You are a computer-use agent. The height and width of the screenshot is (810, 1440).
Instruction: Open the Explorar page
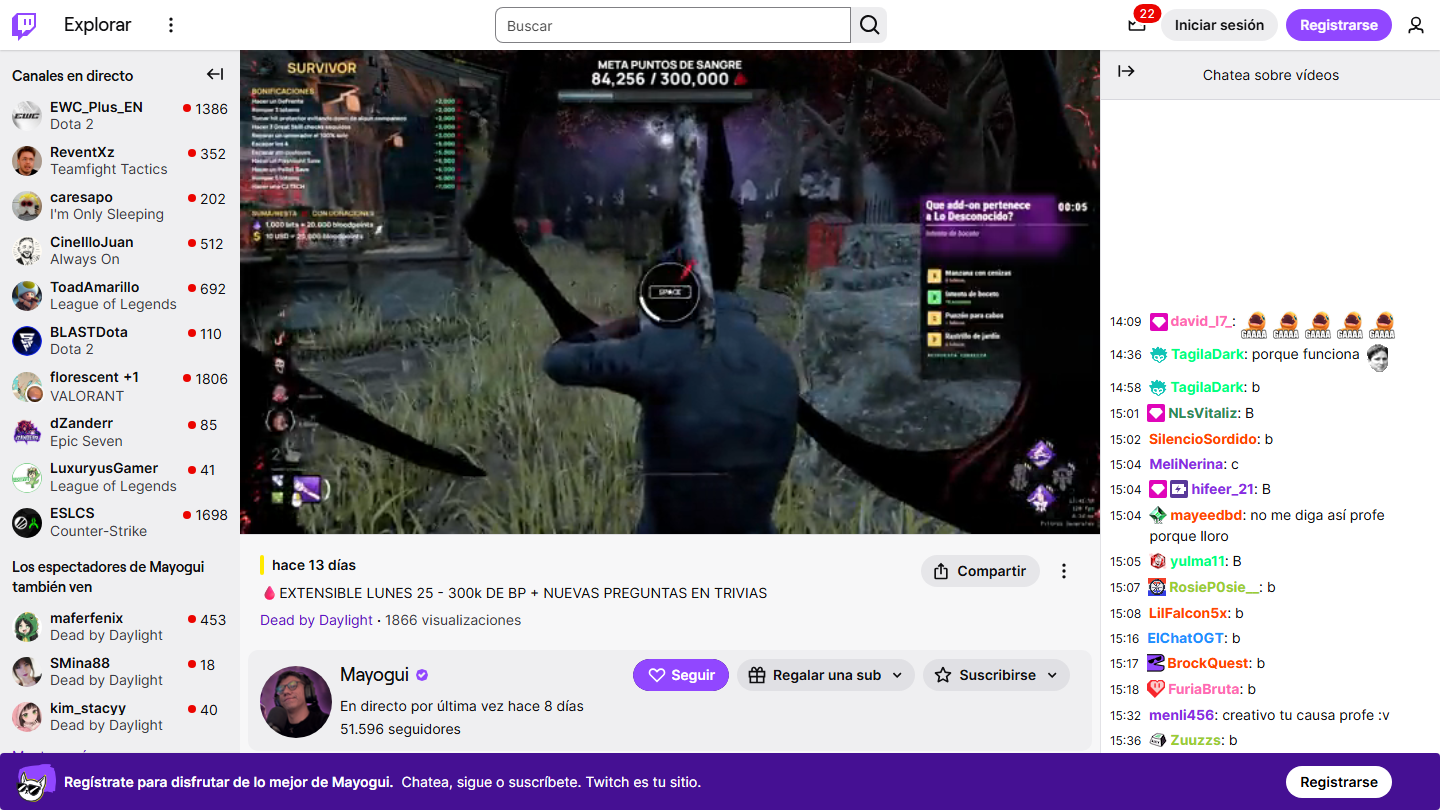[x=98, y=25]
